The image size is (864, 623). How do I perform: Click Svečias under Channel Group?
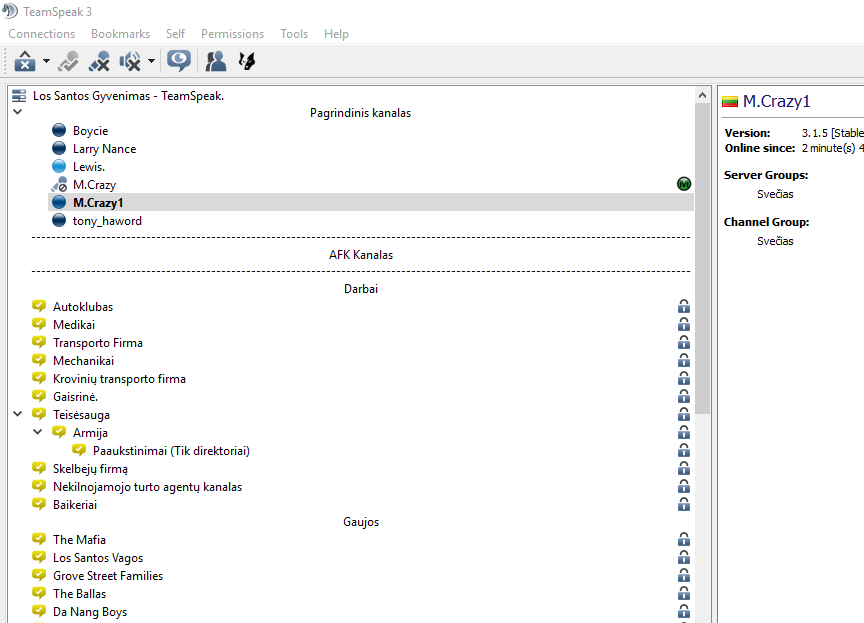coord(775,241)
